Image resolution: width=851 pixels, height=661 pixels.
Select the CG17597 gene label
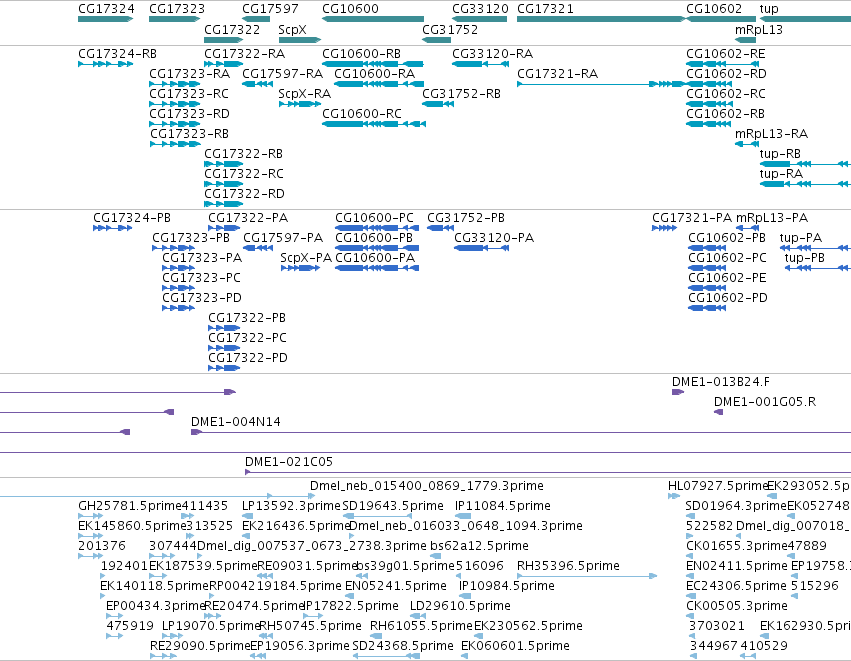[x=270, y=9]
